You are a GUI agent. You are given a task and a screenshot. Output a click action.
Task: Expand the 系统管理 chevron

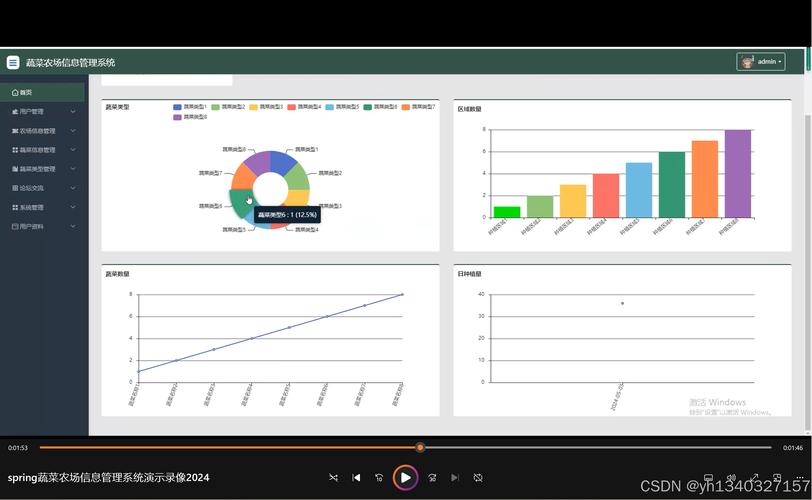(73, 208)
